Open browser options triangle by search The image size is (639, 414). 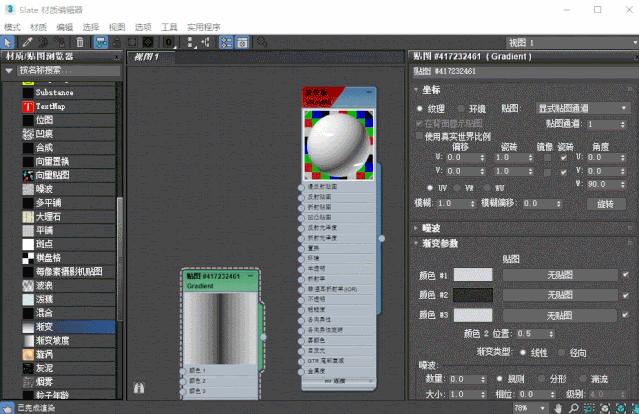click(9, 70)
